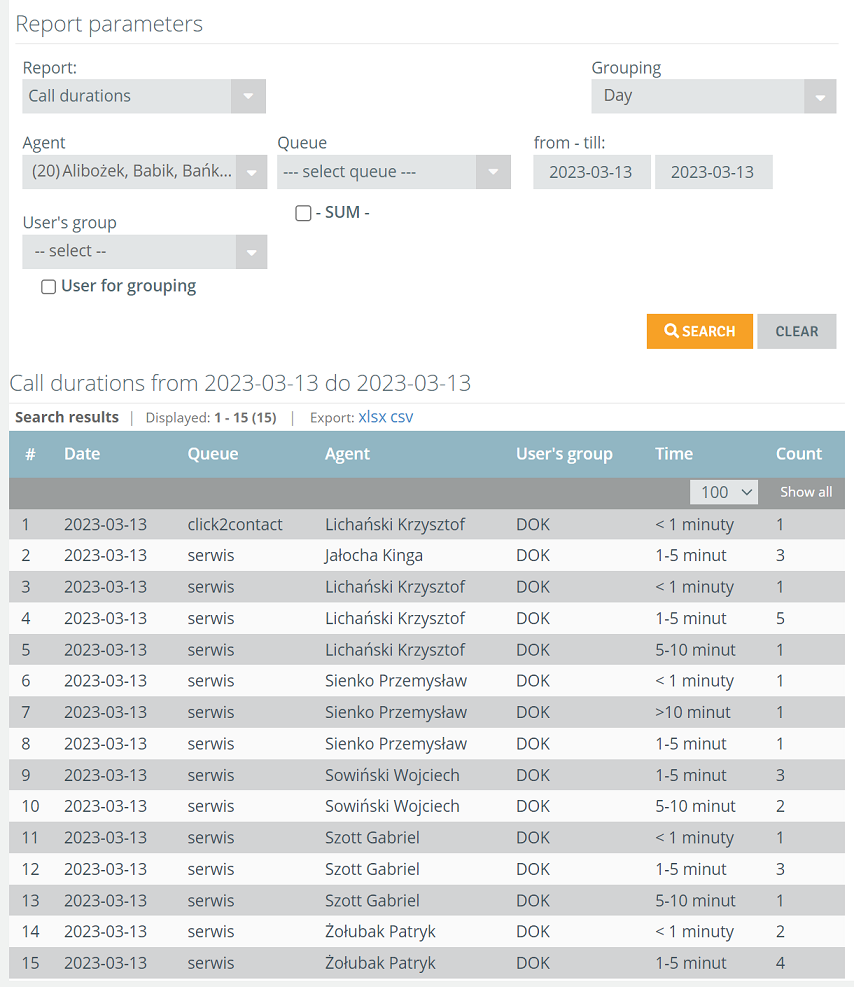Viewport: 854px width, 987px height.
Task: Click Sienko Przemysław in row 6
Action: [396, 681]
